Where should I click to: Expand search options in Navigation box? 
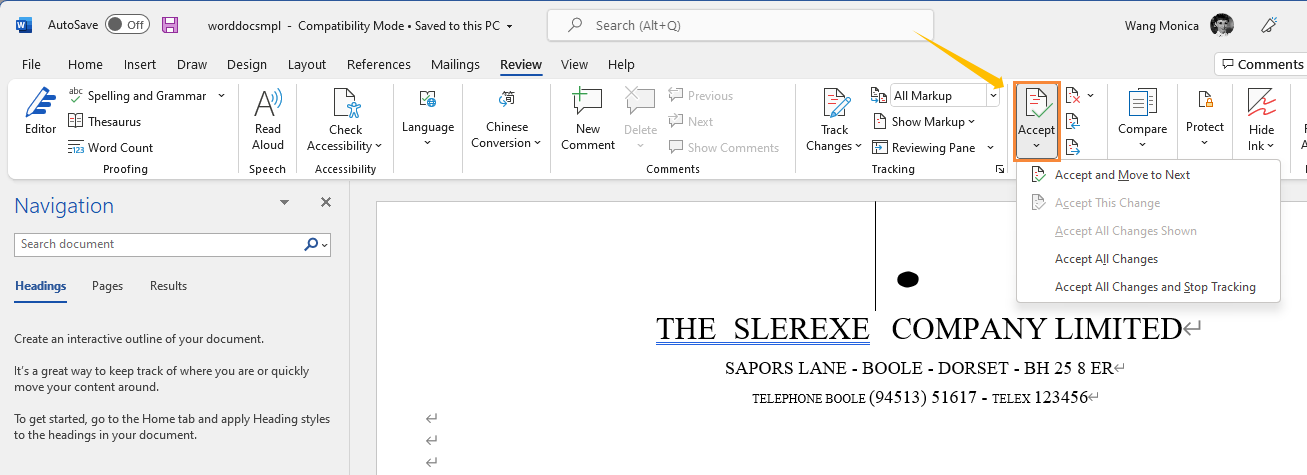(326, 244)
